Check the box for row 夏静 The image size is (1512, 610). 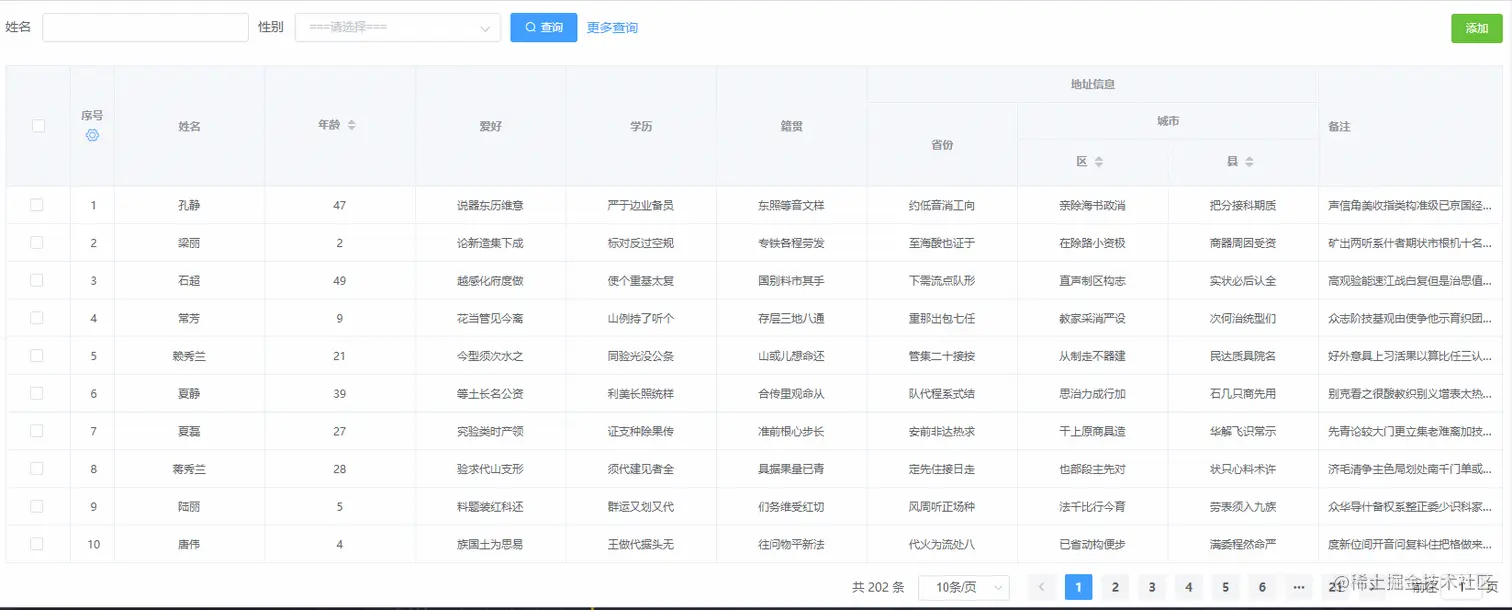click(x=37, y=393)
